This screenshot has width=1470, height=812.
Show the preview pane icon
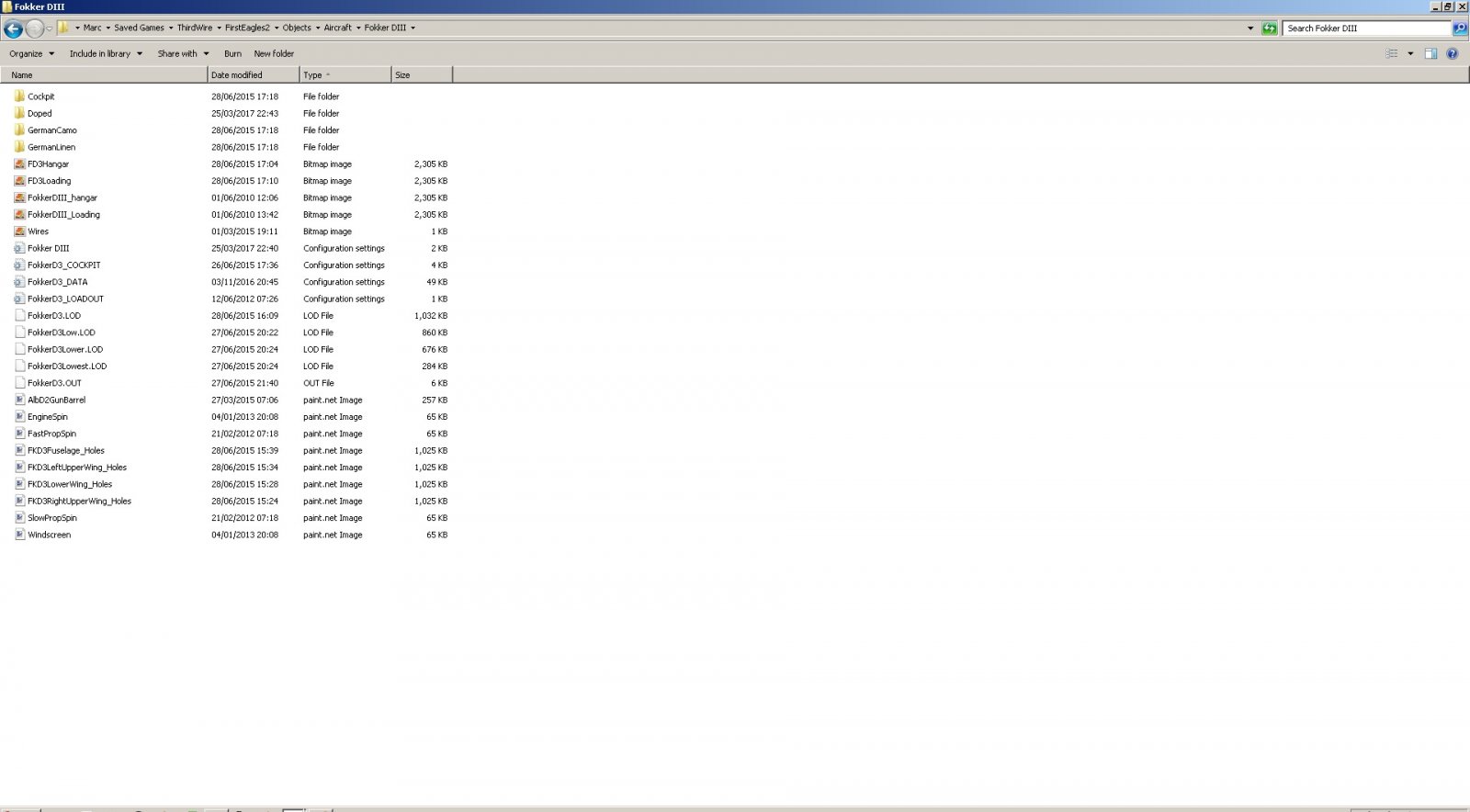point(1430,54)
